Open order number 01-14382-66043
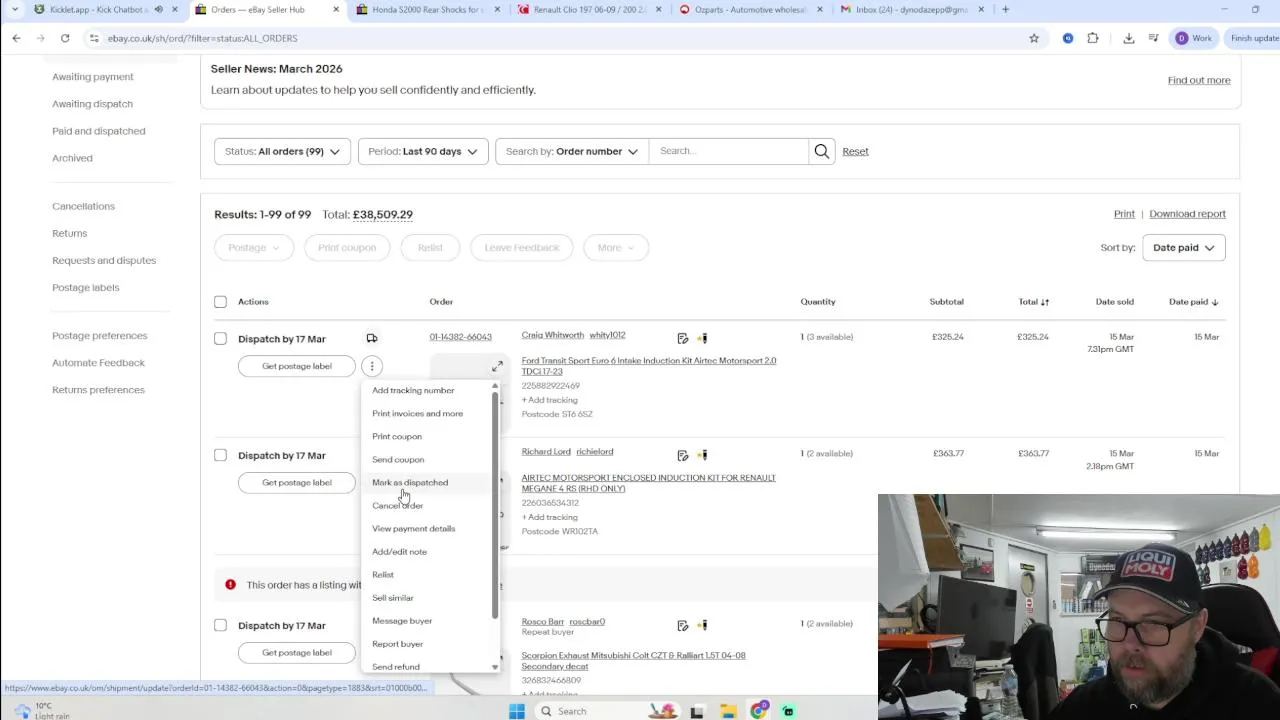Image resolution: width=1280 pixels, height=720 pixels. click(x=460, y=337)
